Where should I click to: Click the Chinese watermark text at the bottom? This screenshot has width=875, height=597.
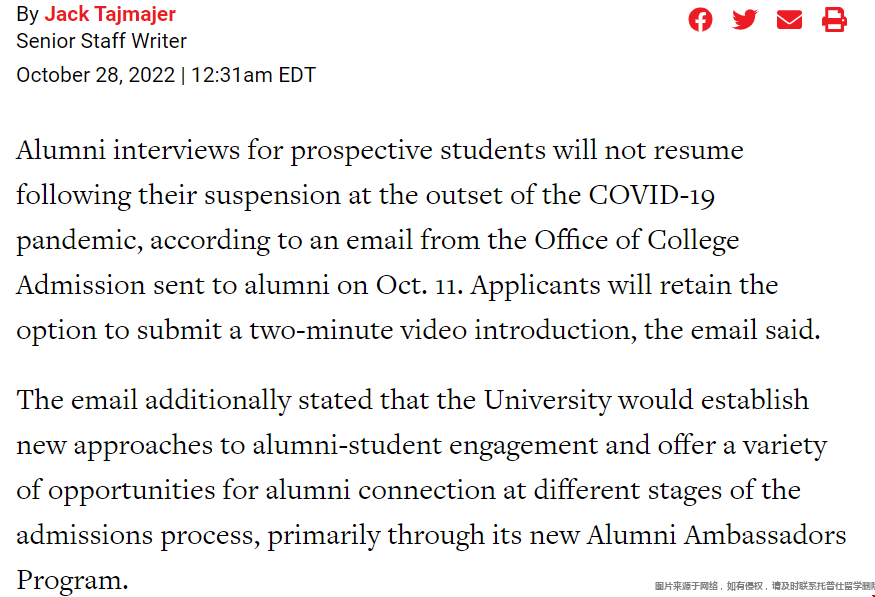[x=764, y=586]
